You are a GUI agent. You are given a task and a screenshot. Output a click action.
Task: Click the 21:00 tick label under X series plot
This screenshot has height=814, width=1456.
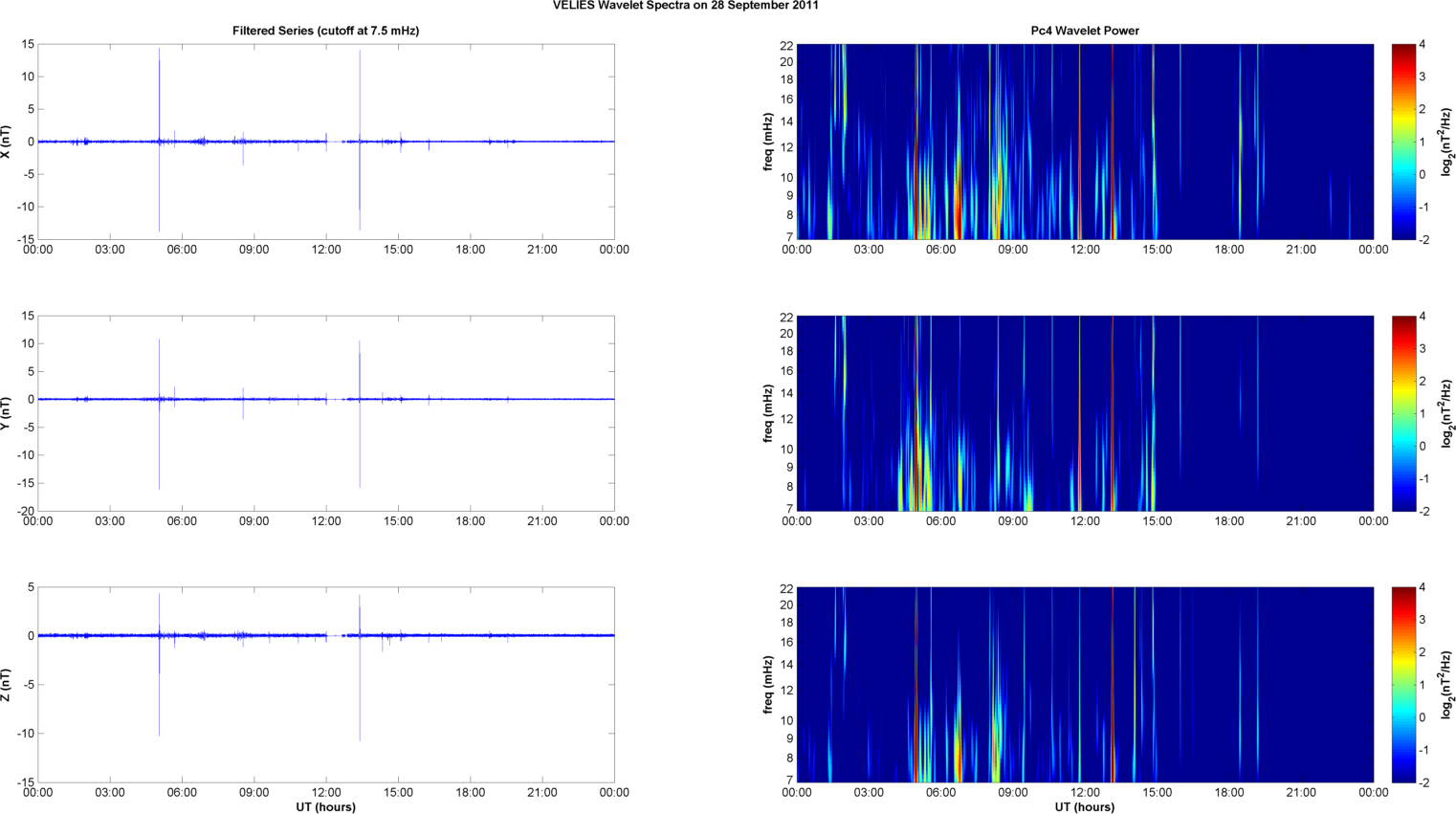(541, 250)
